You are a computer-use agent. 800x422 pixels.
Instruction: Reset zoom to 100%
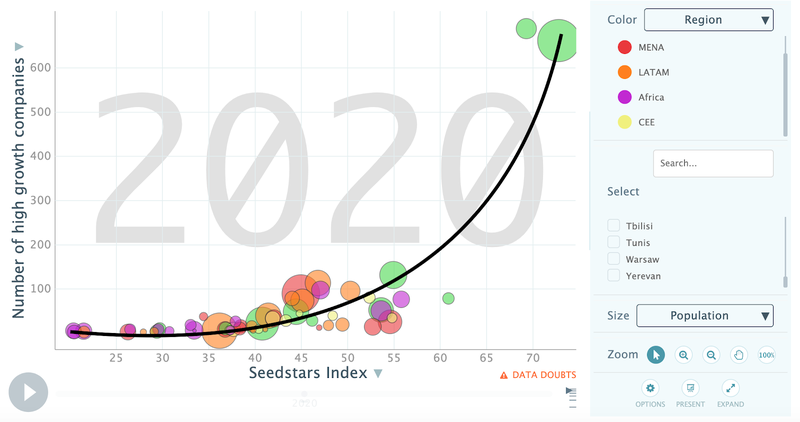(x=767, y=355)
